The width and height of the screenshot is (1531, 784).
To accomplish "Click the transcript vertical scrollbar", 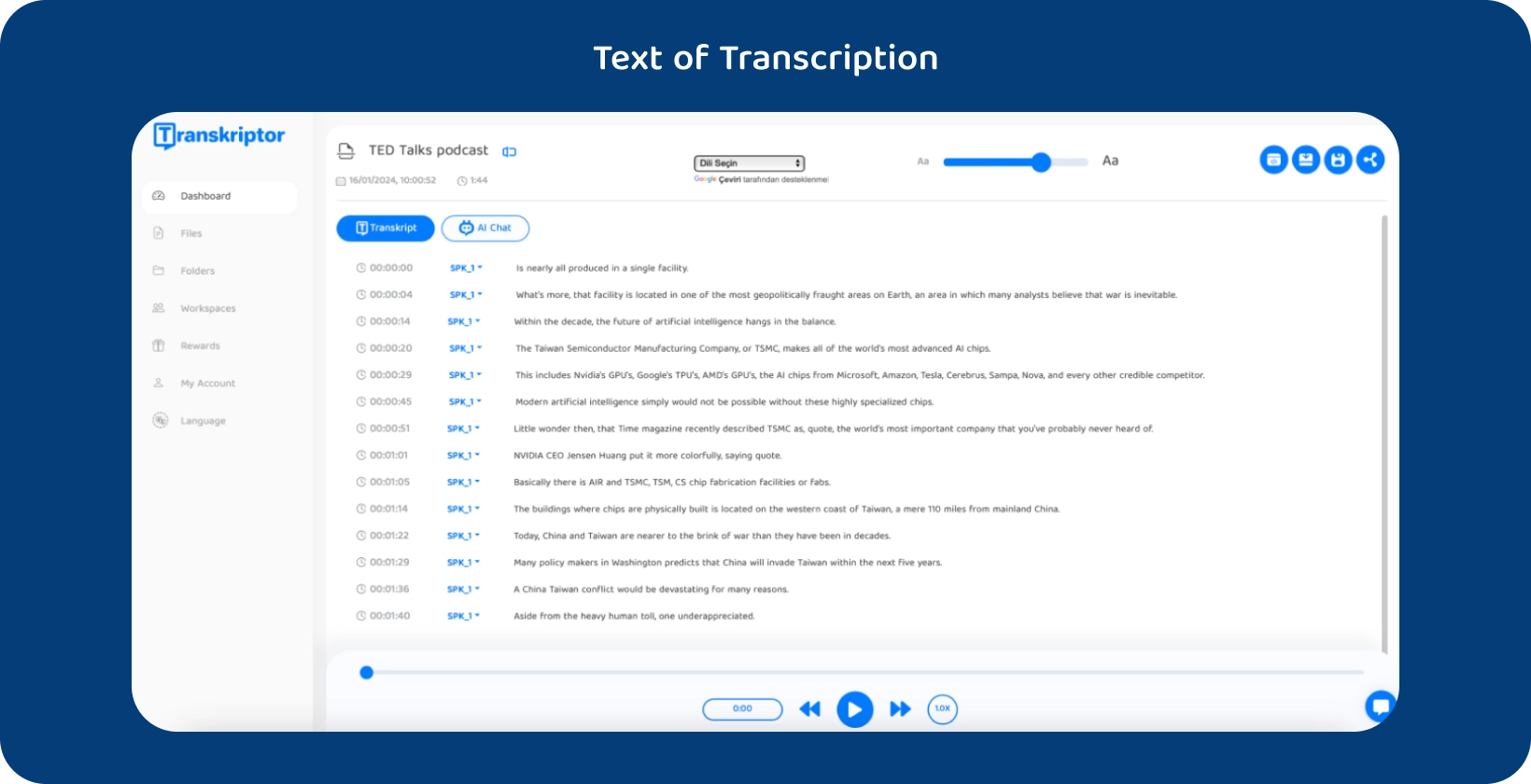I will point(1384,434).
